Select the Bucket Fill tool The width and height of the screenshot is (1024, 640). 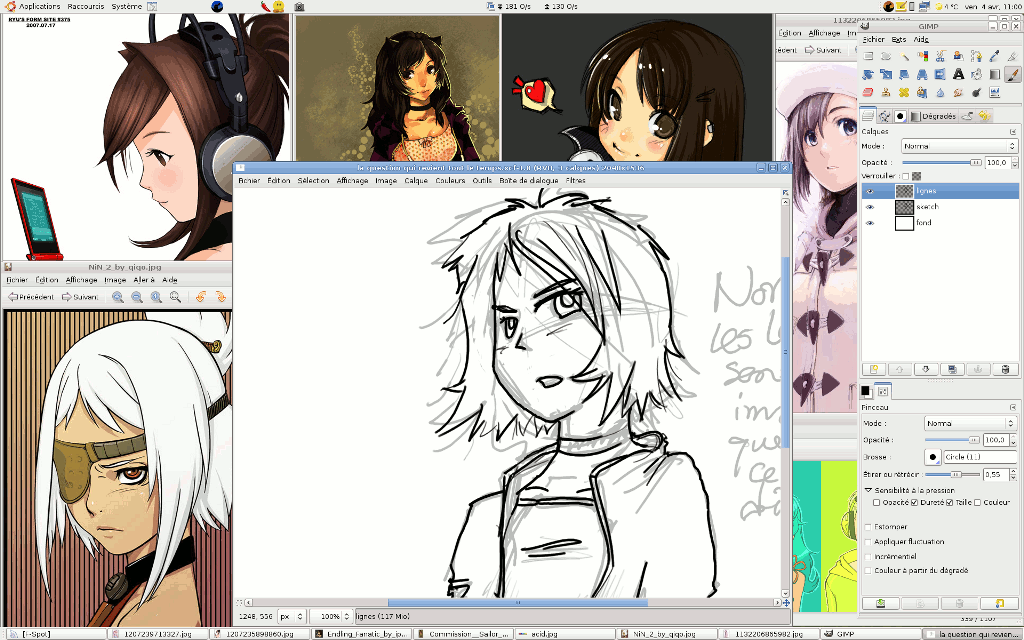coord(976,74)
